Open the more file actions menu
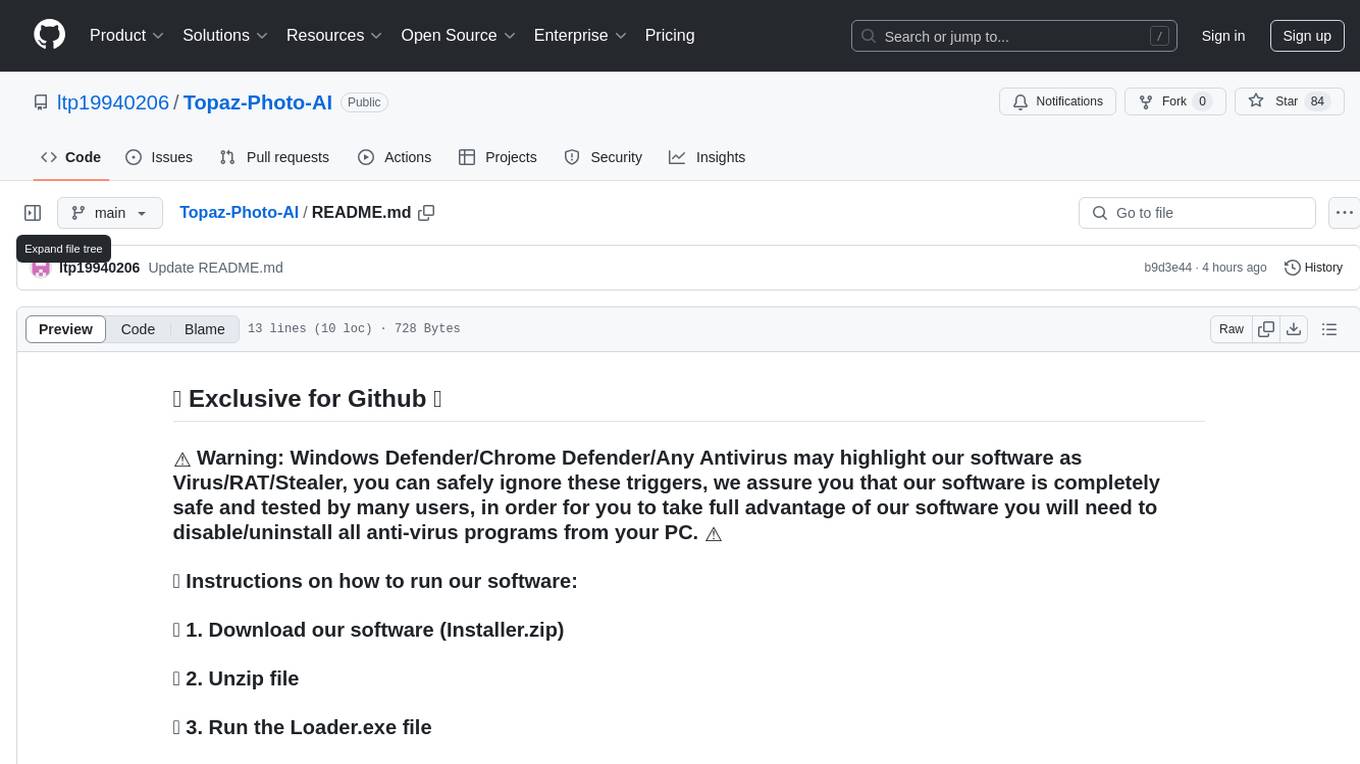 click(1345, 213)
